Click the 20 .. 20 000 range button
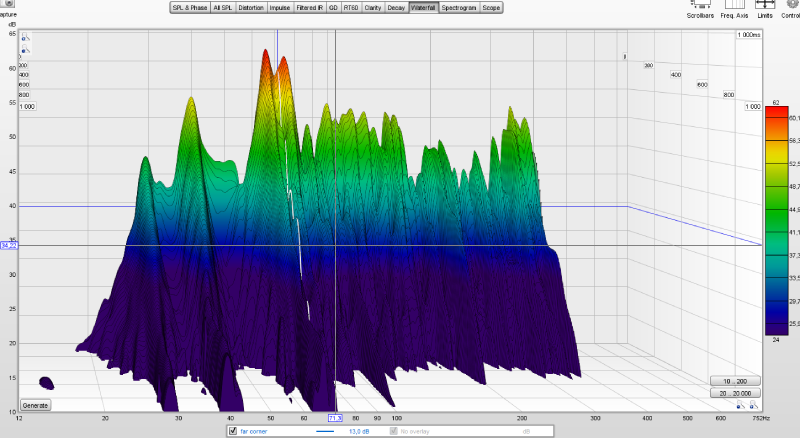Viewport: 800px width, 438px height. coord(734,395)
